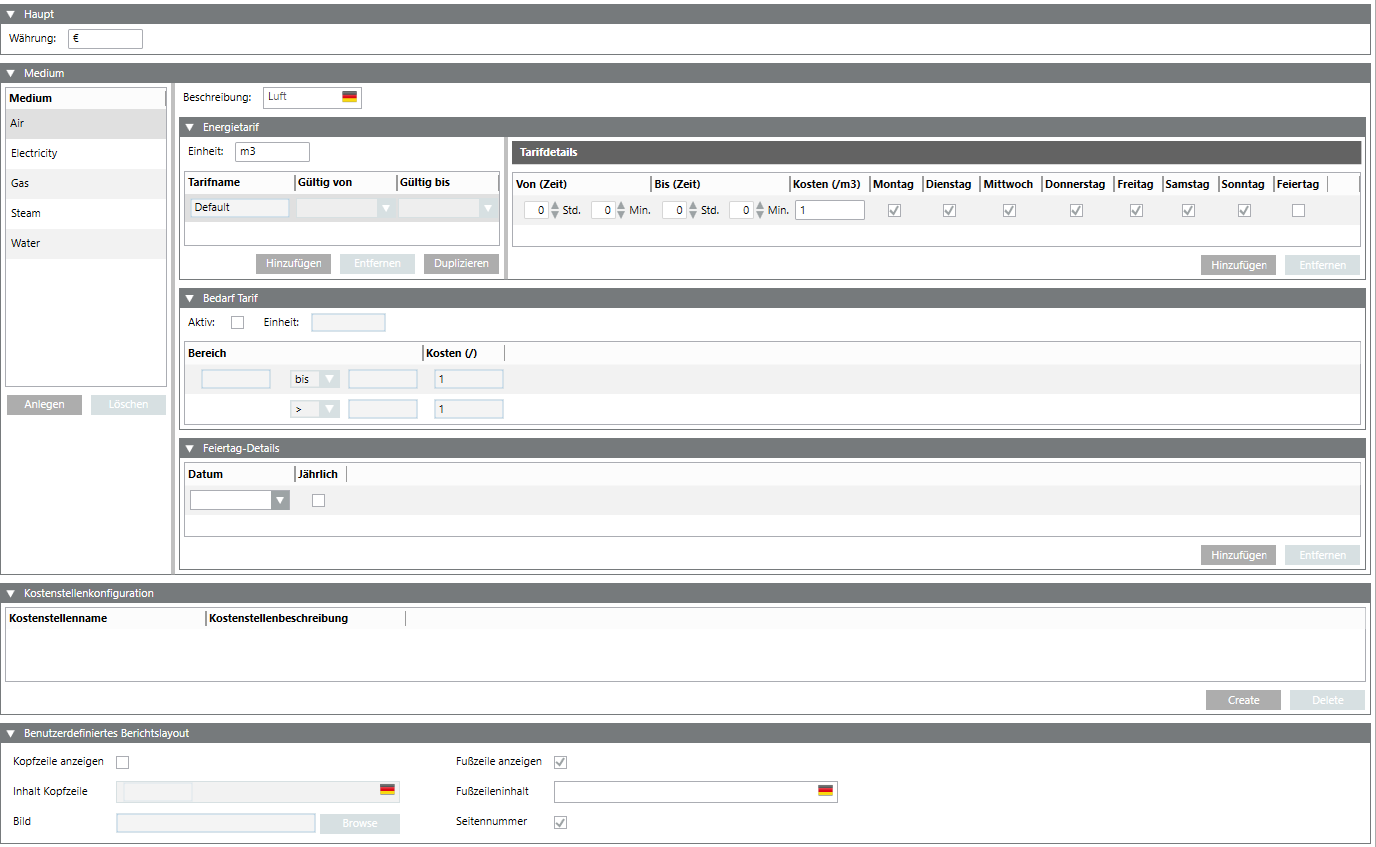The height and width of the screenshot is (847, 1376).
Task: Enable Kopfzeile anzeigen checkbox
Action: point(123,762)
